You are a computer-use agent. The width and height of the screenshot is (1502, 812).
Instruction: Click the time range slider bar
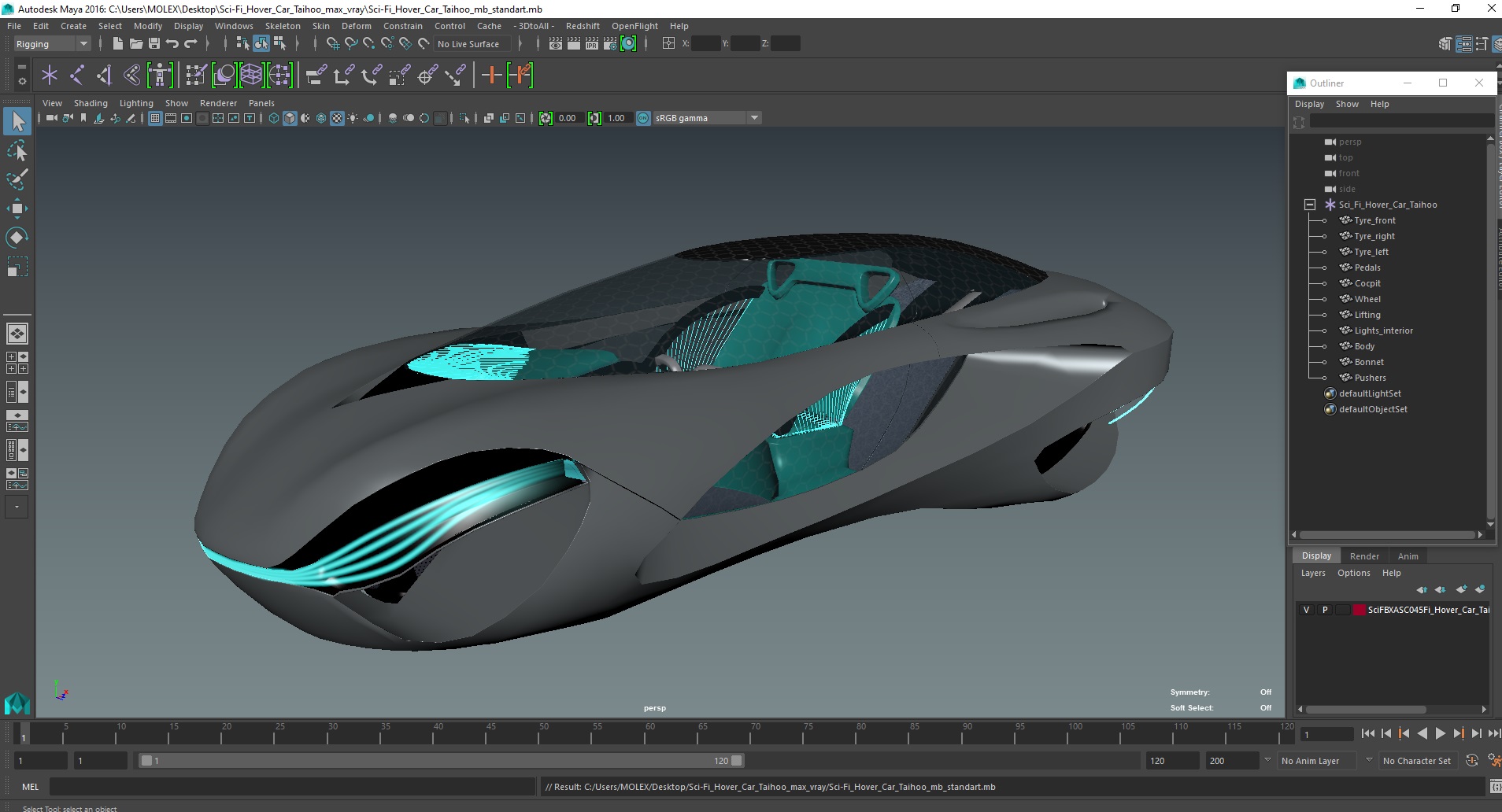[441, 761]
